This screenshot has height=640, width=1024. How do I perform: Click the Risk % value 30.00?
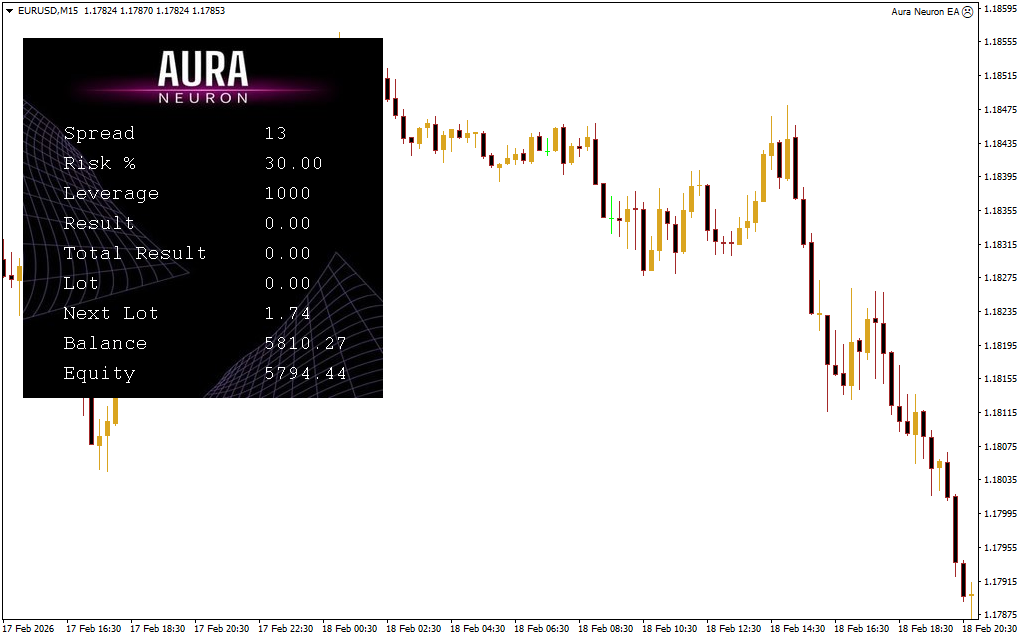click(293, 163)
